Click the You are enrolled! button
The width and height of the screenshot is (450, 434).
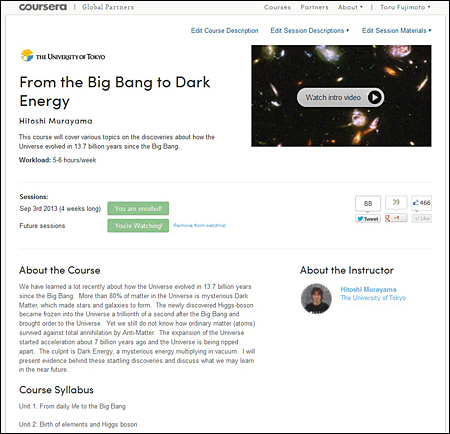[138, 208]
